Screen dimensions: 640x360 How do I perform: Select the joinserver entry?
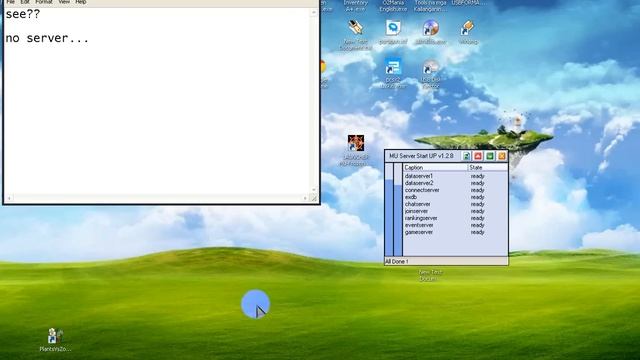pos(416,211)
